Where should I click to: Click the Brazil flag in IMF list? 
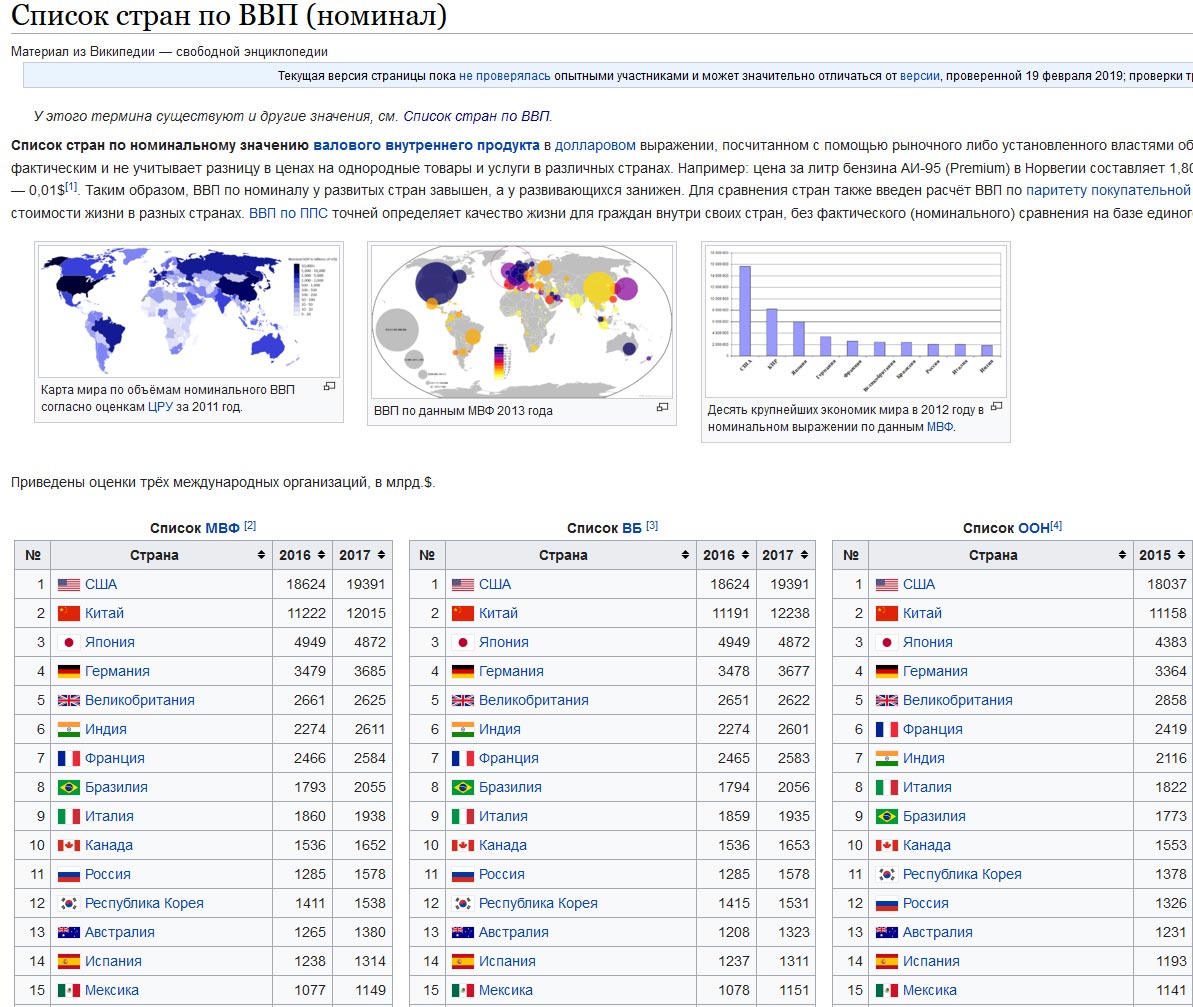[x=68, y=787]
